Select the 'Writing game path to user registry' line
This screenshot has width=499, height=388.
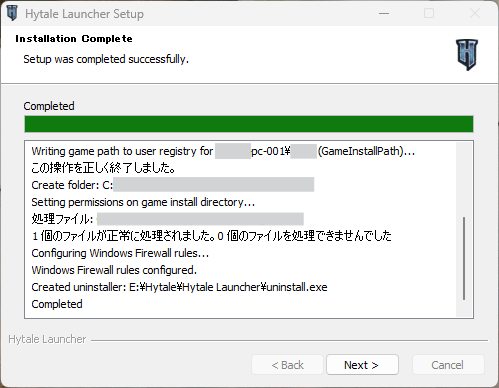click(223, 151)
